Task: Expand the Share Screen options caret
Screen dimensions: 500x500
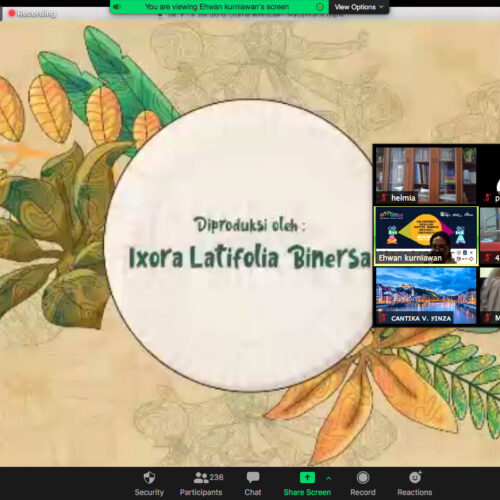Action: (329, 478)
